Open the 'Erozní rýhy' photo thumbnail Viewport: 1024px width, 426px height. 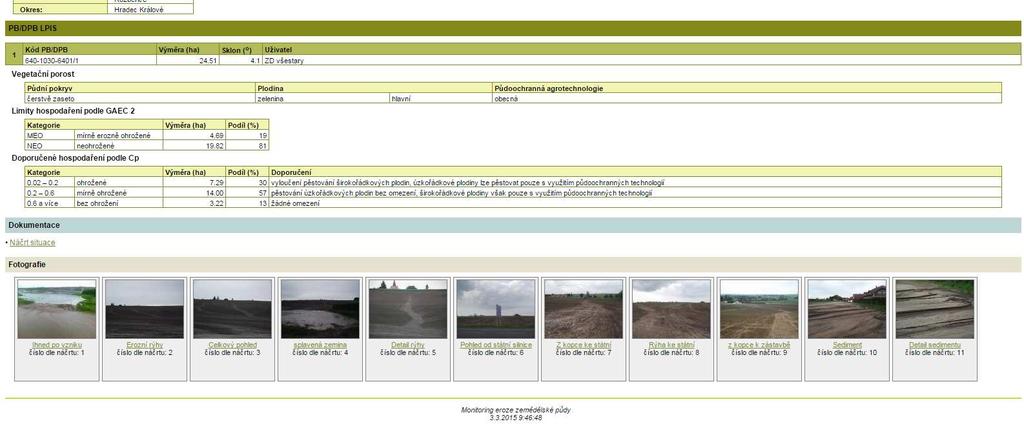(x=144, y=309)
